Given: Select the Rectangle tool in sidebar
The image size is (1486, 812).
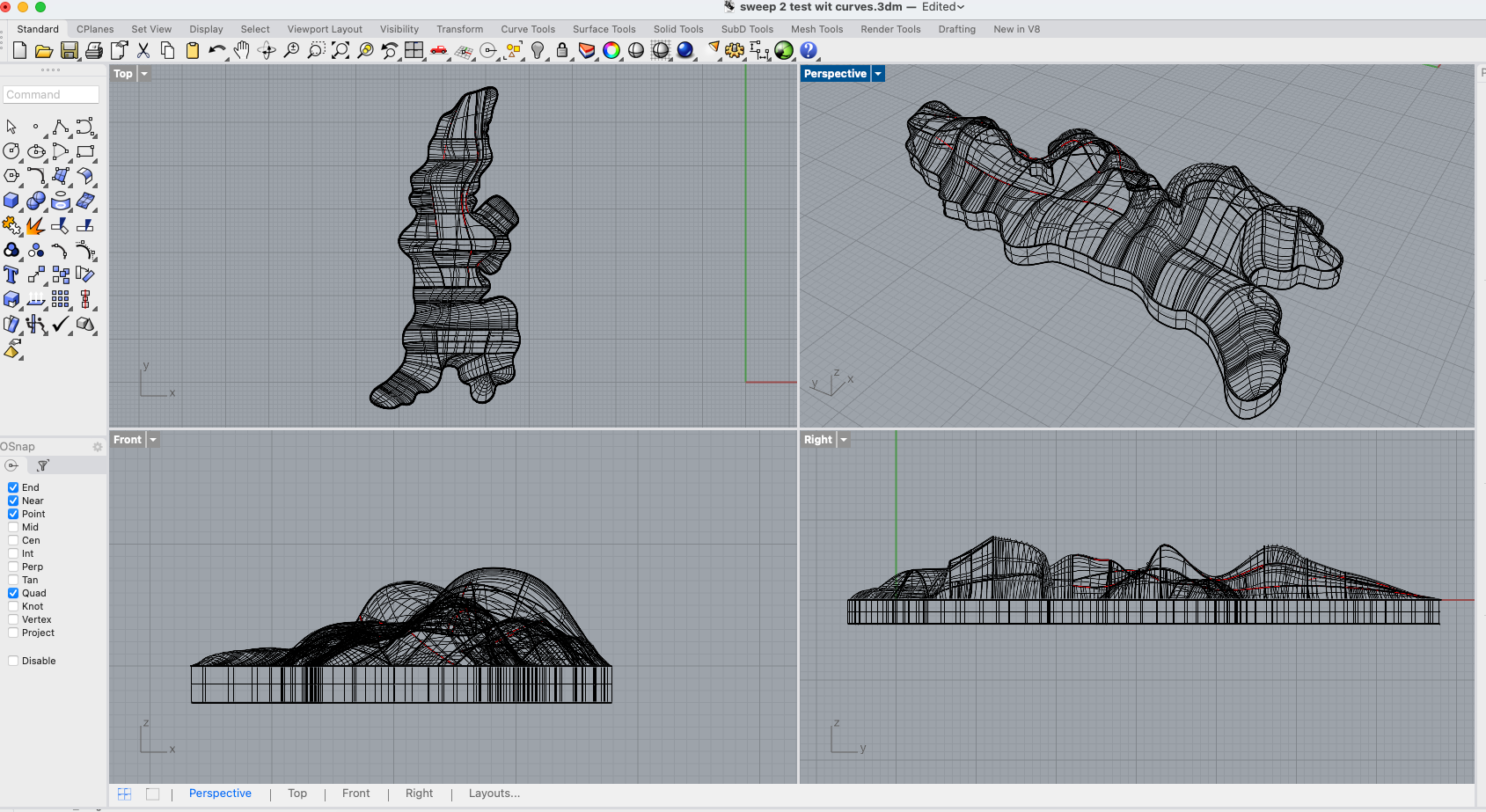Looking at the screenshot, I should pos(85,152).
